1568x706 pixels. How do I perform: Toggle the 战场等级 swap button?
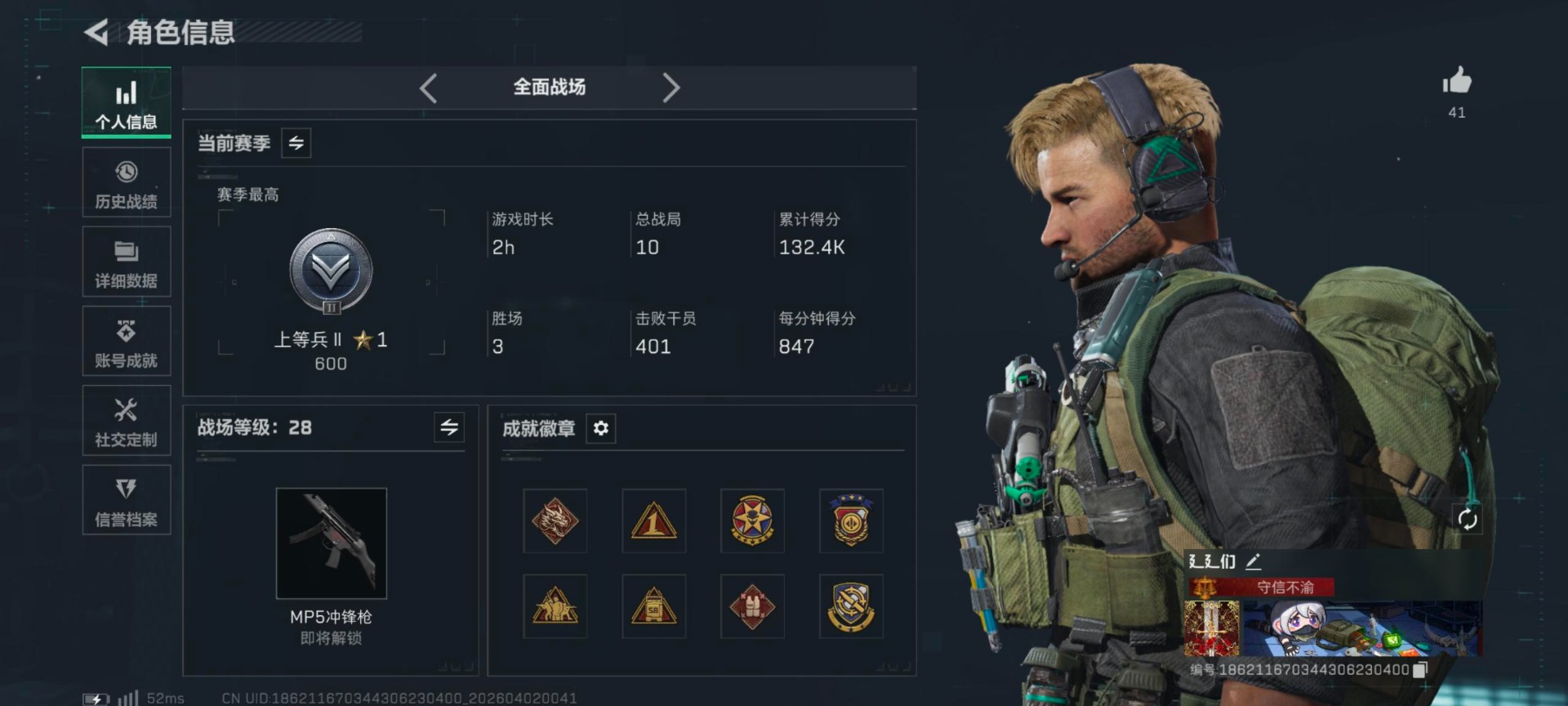tap(449, 427)
